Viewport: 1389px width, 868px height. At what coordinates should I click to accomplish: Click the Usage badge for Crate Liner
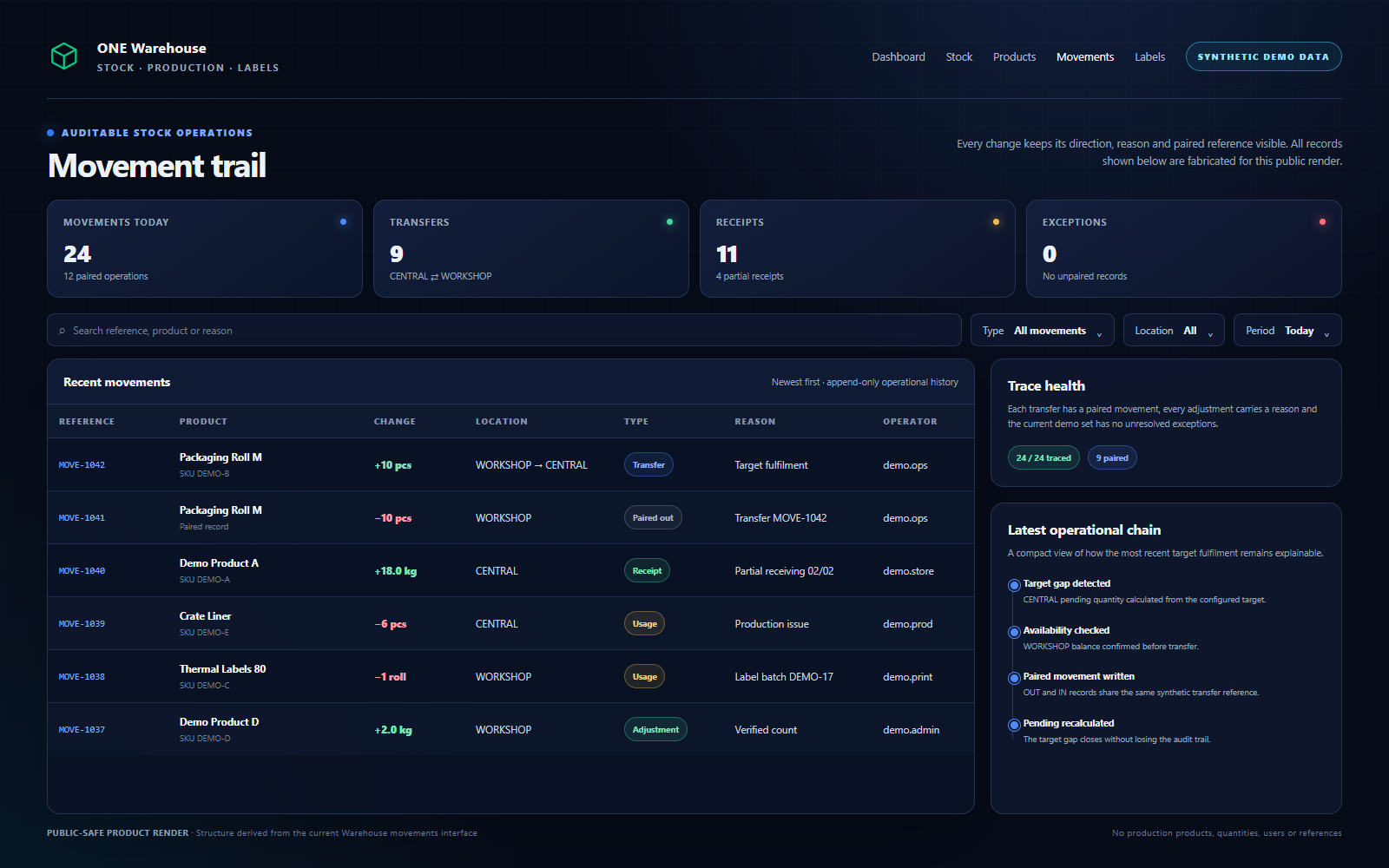click(x=644, y=624)
